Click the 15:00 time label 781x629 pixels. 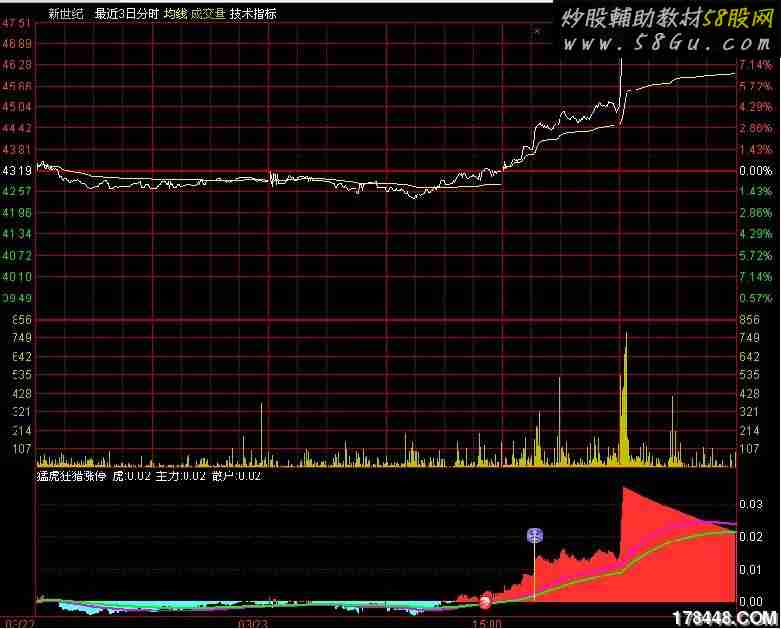click(487, 624)
